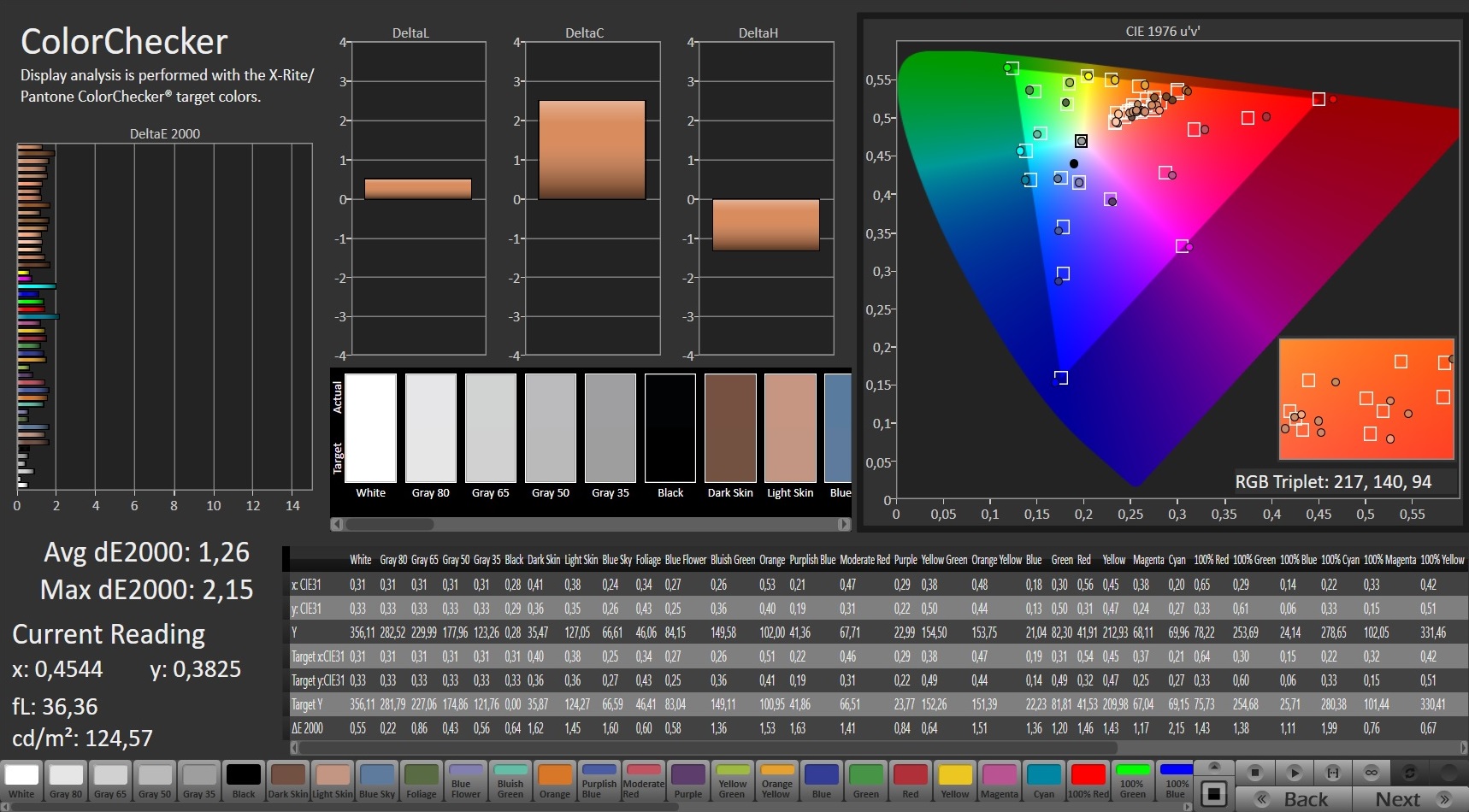Click left arrow of the data table scrollbar
This screenshot has width=1469, height=812.
click(x=295, y=747)
